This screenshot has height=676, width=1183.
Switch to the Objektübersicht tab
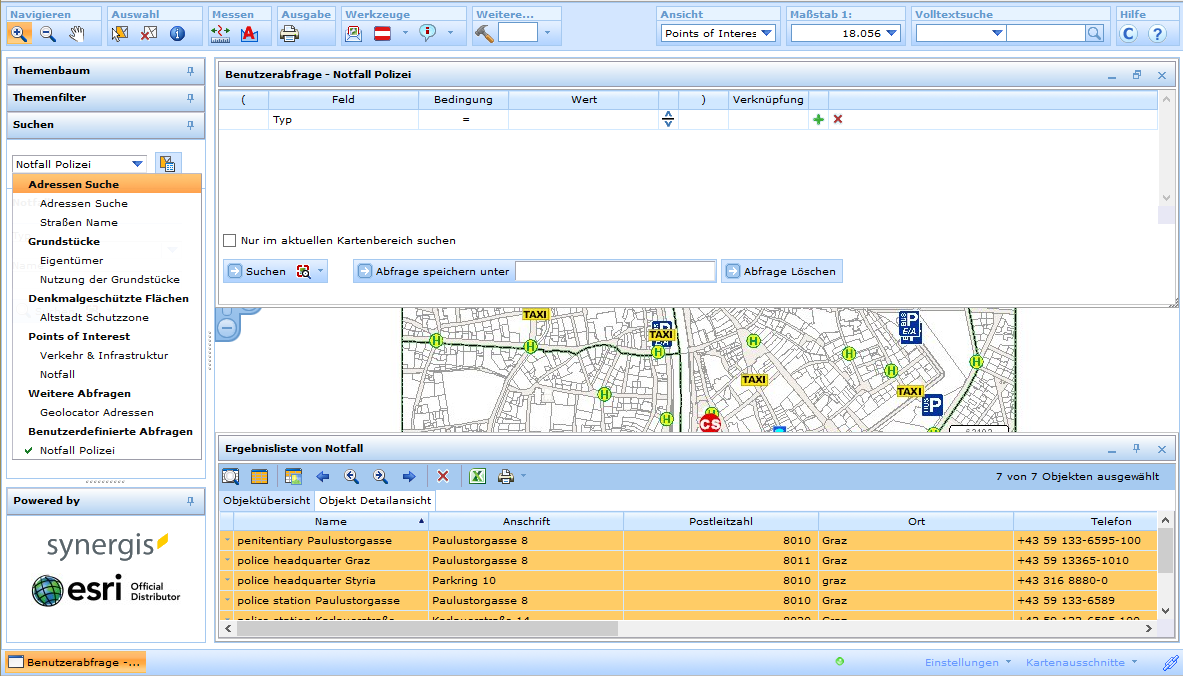pos(266,500)
